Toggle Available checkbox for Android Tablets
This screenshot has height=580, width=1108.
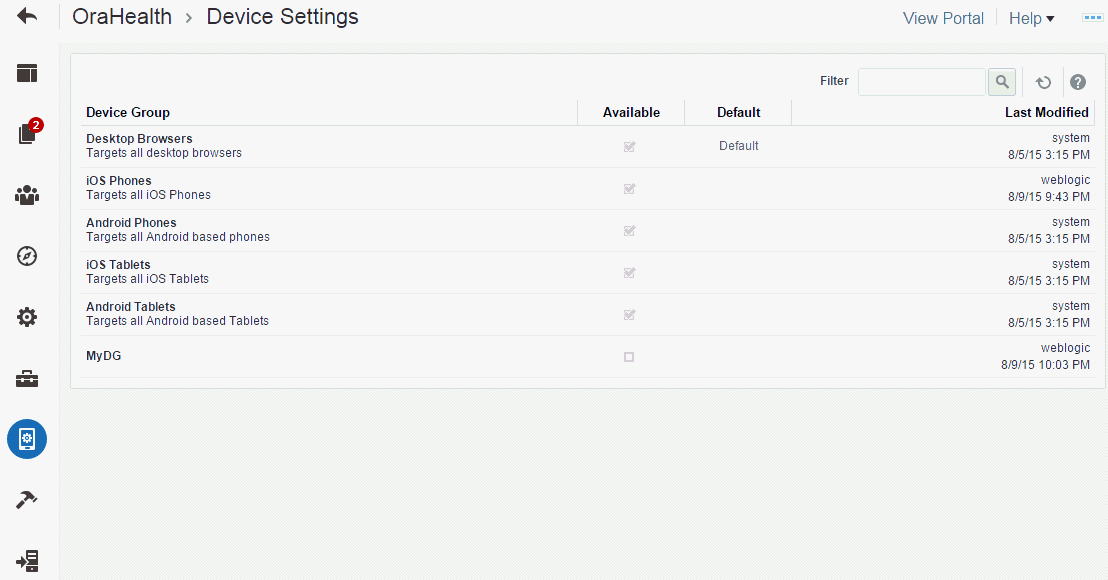[x=629, y=315]
